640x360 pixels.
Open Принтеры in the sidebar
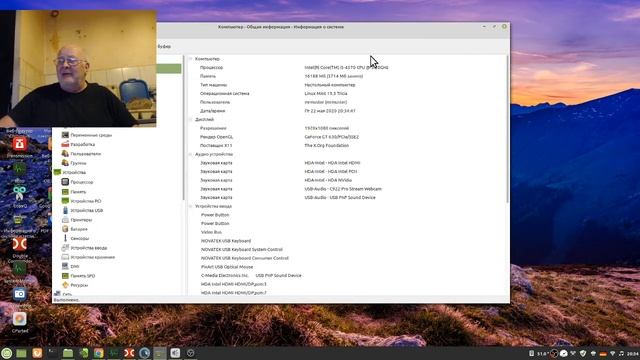tap(81, 220)
